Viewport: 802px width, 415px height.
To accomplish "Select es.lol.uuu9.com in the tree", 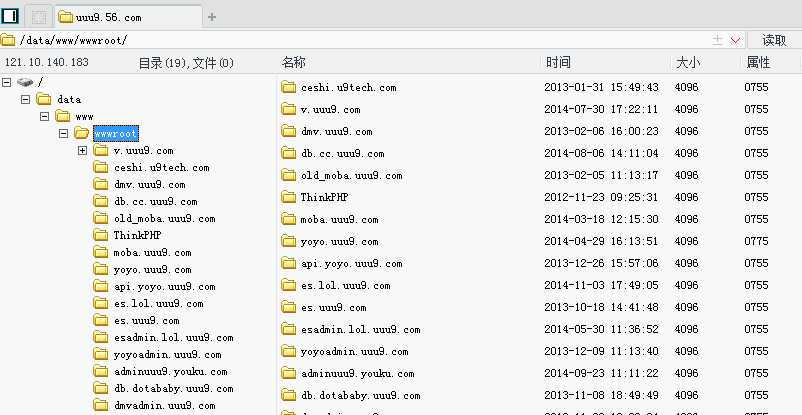I will tap(159, 303).
